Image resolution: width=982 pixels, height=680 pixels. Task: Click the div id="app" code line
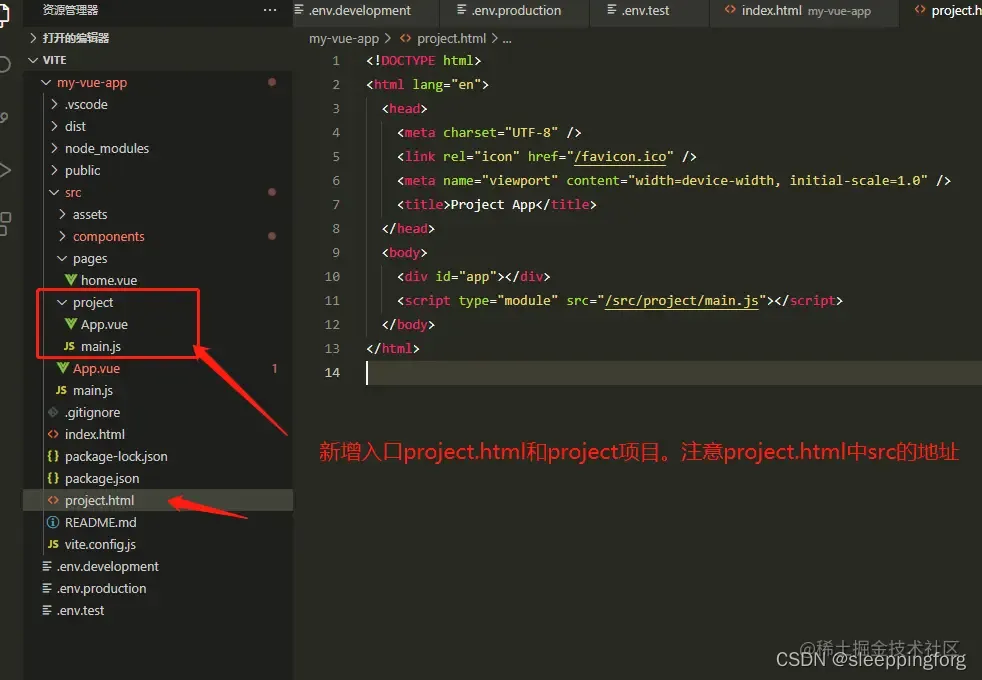(x=473, y=277)
